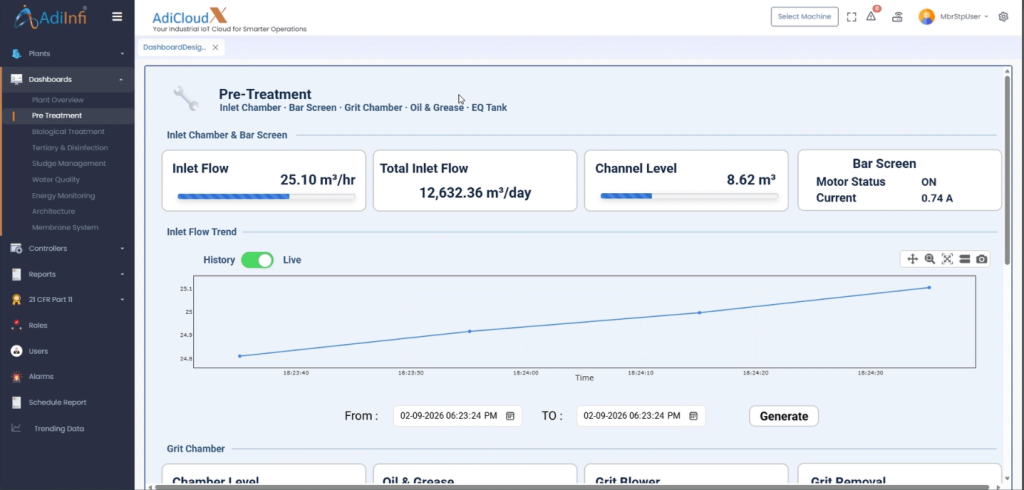Switch the History/Live toggle
The width and height of the screenshot is (1024, 490).
[x=257, y=260]
